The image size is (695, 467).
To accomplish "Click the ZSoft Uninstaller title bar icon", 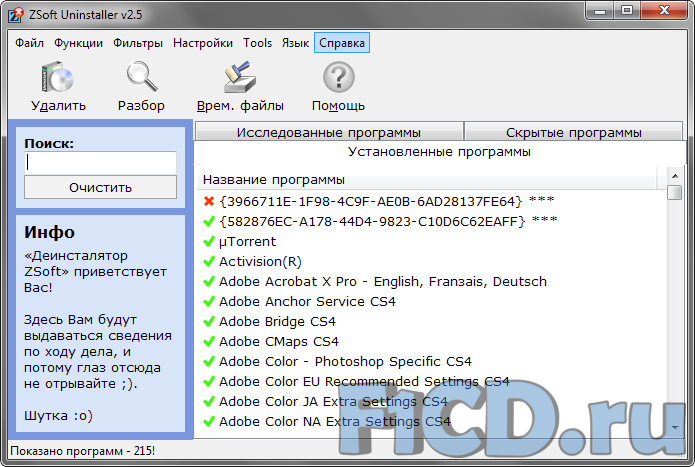I will coord(16,14).
